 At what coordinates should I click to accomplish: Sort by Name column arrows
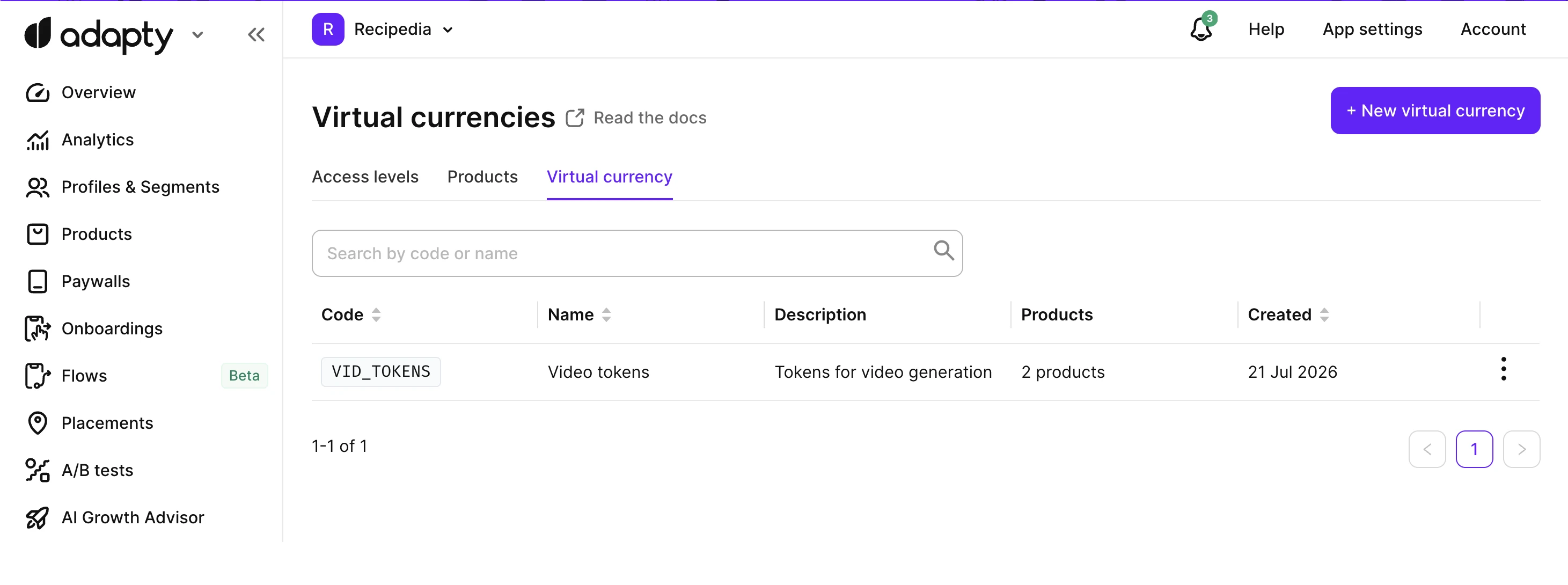point(606,315)
